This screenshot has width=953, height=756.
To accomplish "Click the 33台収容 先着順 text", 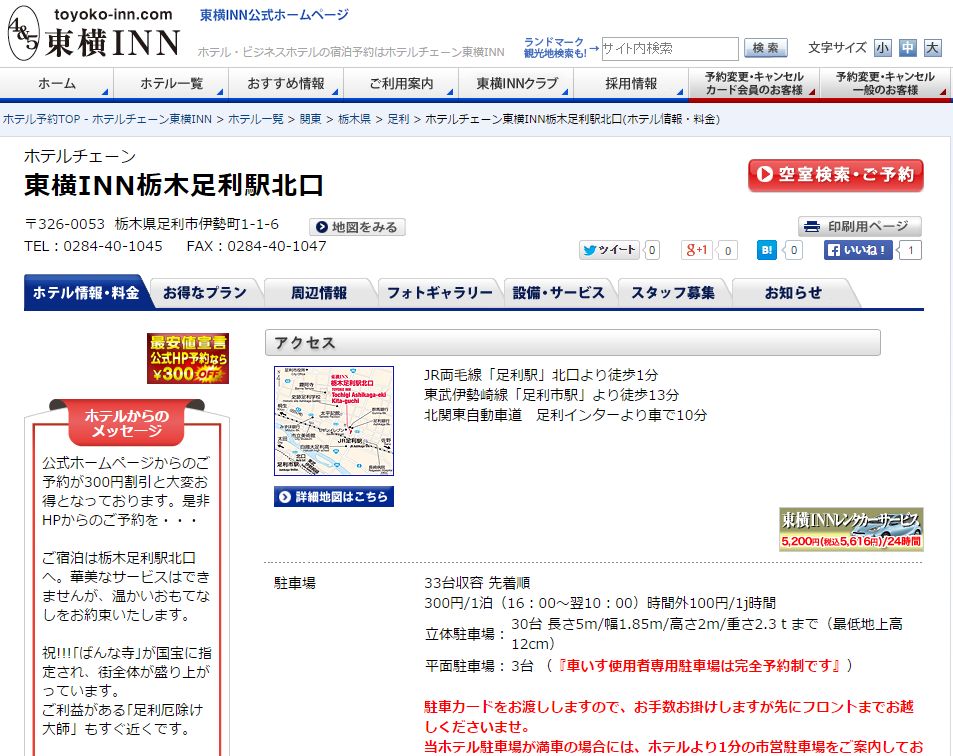I will [477, 583].
